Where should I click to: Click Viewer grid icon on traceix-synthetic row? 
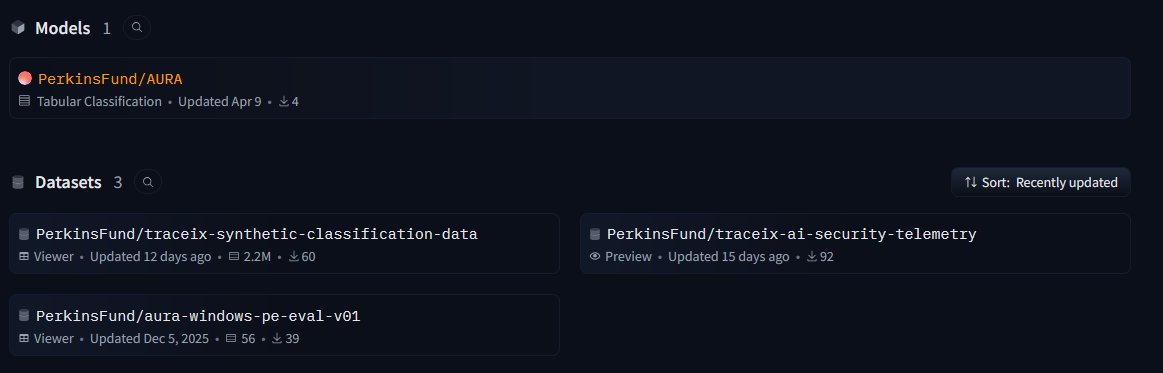coord(24,257)
